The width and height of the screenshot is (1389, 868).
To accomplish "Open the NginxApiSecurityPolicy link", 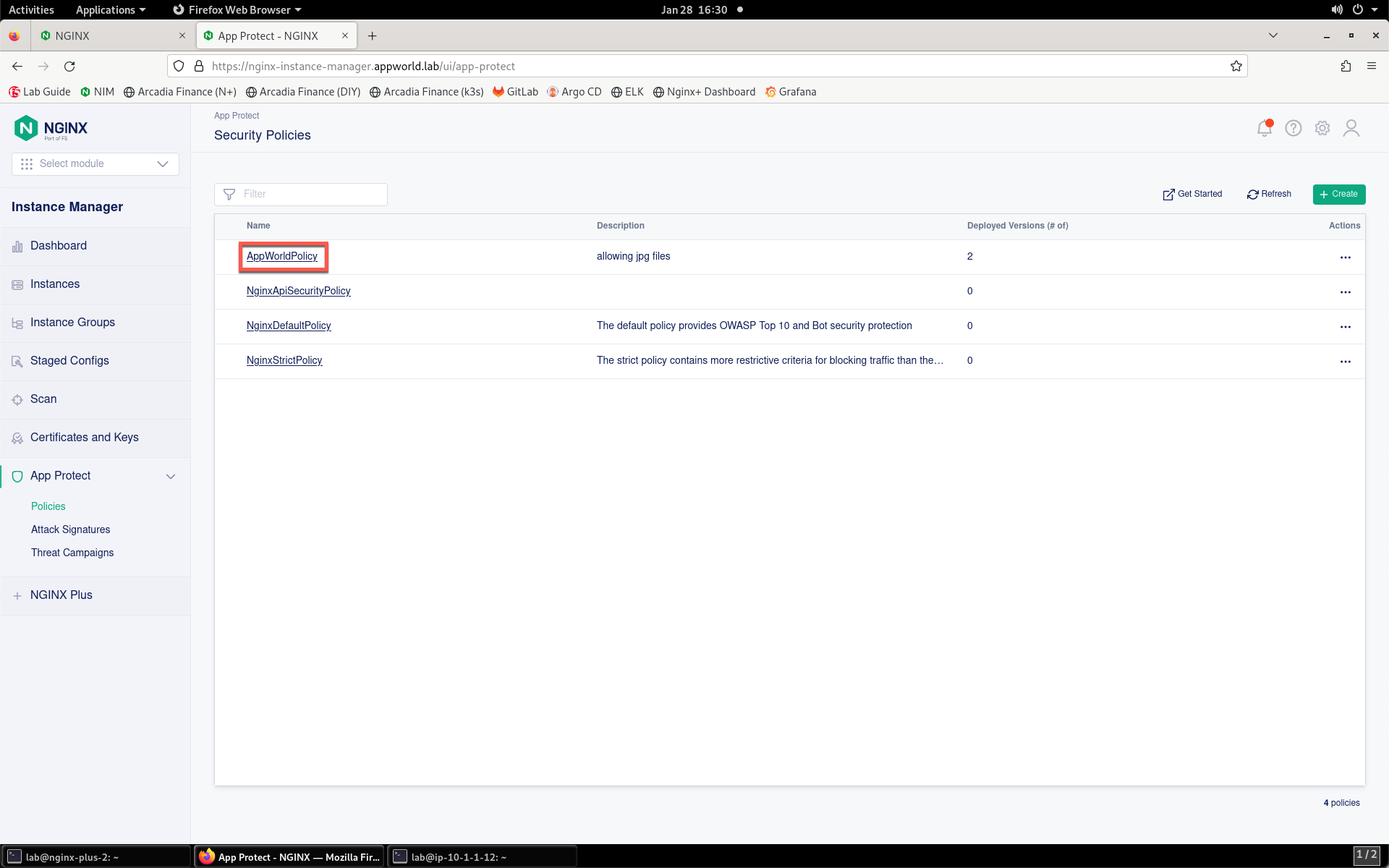I will click(x=299, y=291).
